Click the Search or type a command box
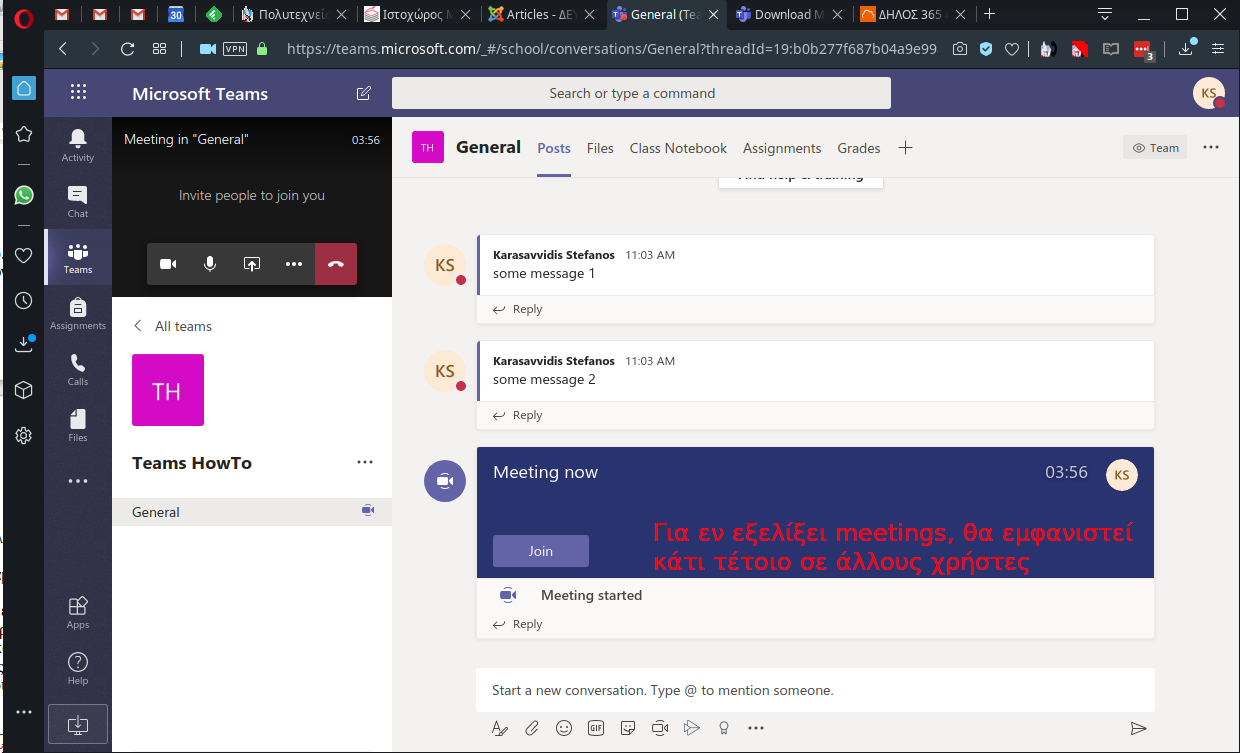 click(641, 93)
